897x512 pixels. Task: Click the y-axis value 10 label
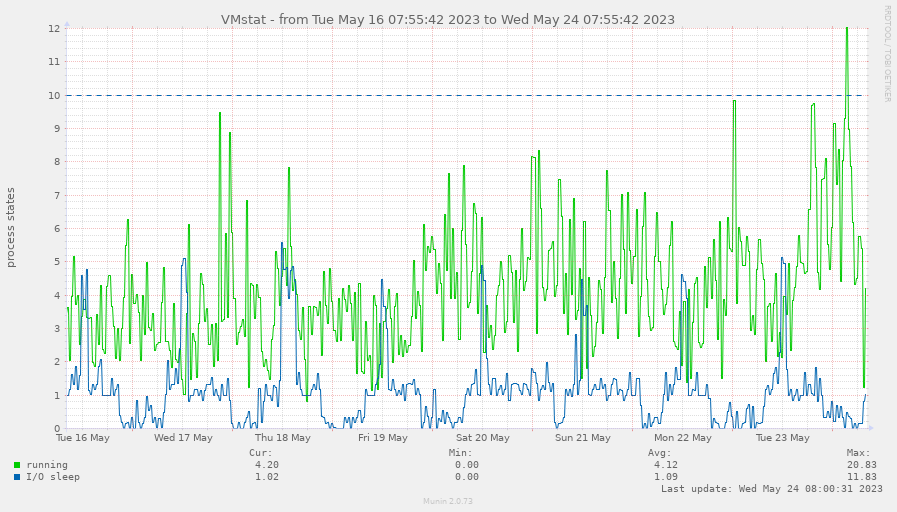pos(54,96)
